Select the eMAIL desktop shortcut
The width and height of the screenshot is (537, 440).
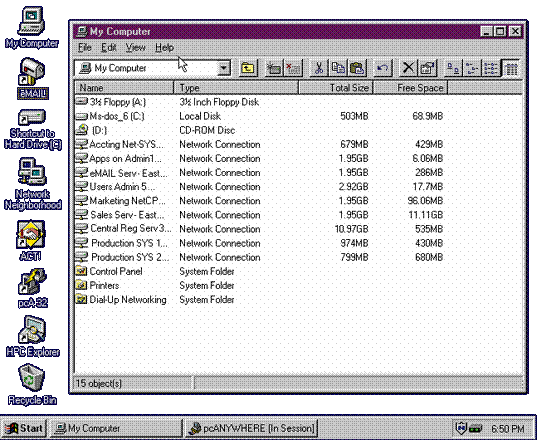tap(32, 71)
